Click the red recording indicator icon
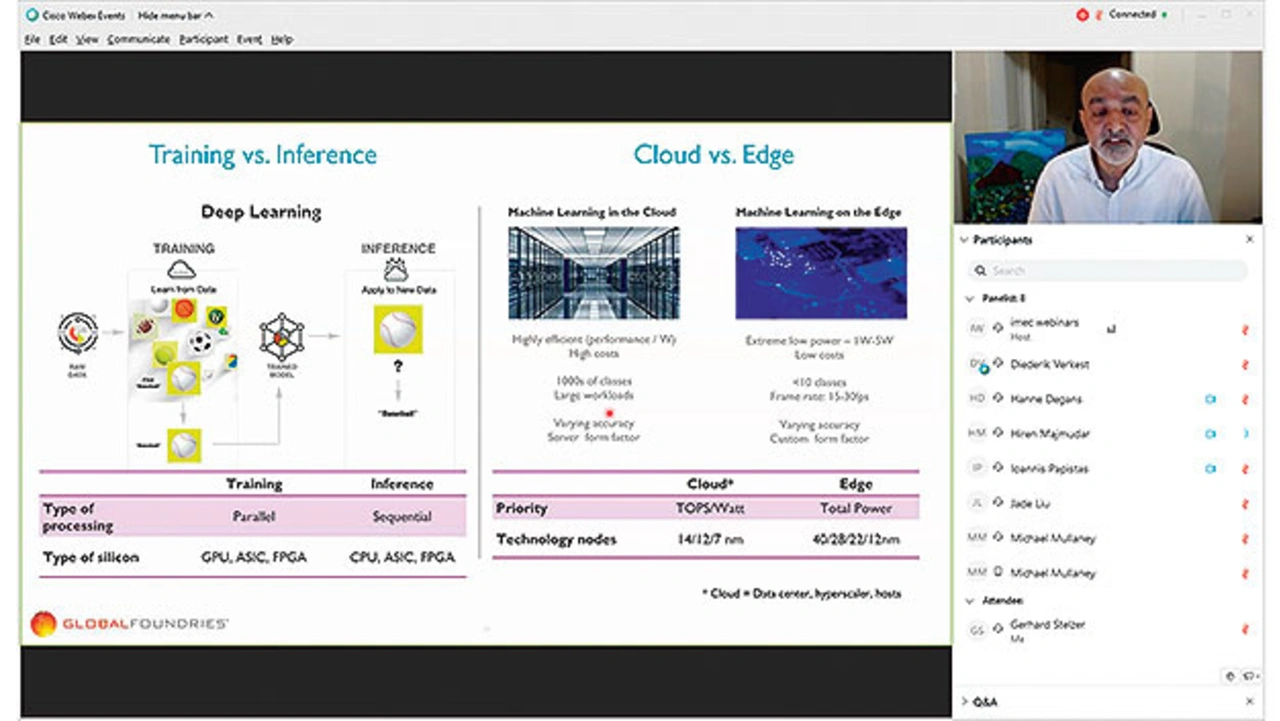This screenshot has height=721, width=1280. [x=1081, y=15]
